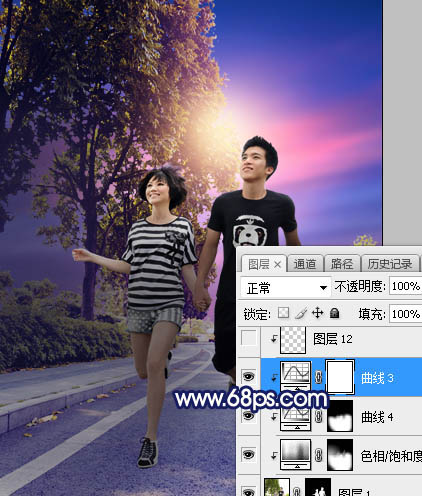Select the 图层 12 layer thumbnail

pyautogui.click(x=293, y=339)
